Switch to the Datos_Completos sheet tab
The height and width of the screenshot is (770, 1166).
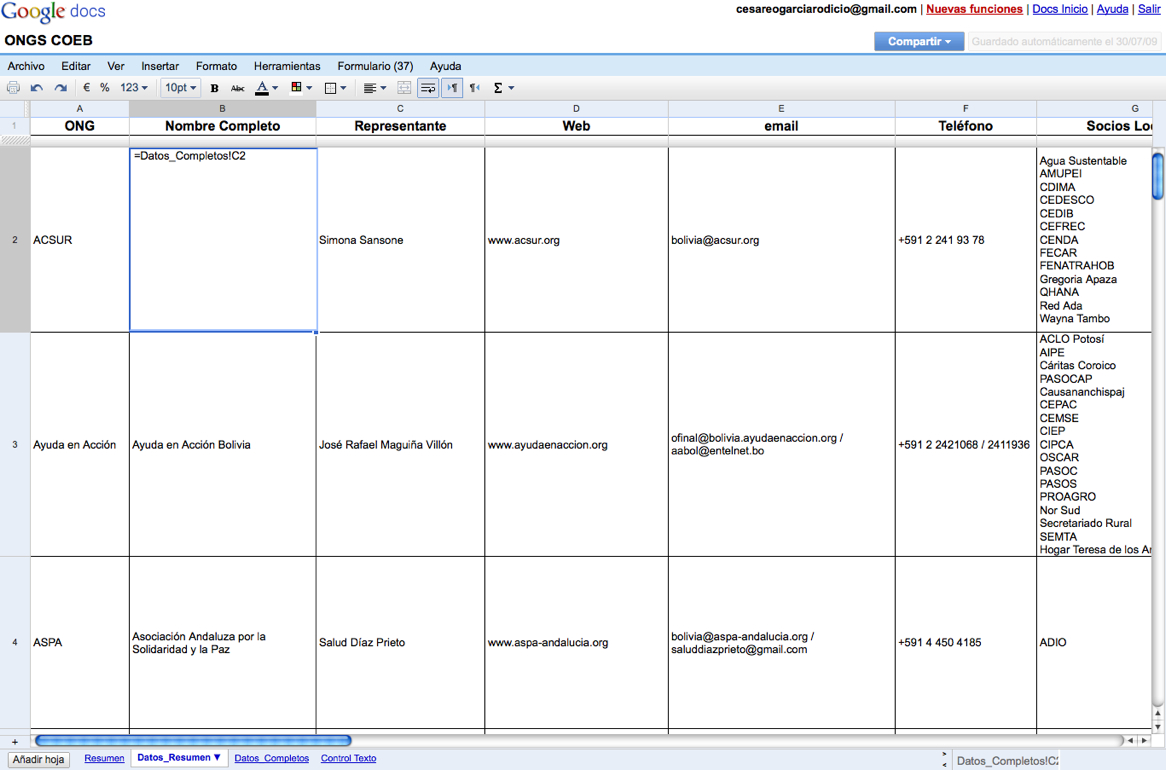click(x=271, y=758)
